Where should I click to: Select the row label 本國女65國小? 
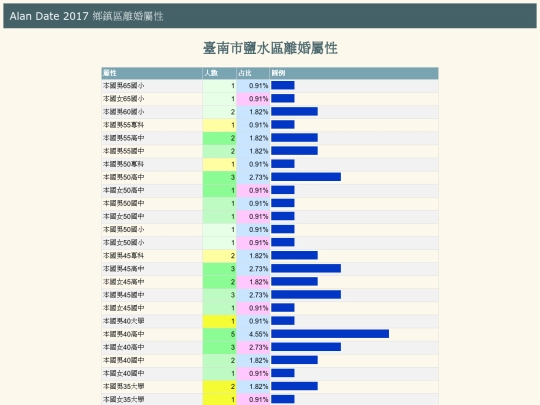click(124, 99)
